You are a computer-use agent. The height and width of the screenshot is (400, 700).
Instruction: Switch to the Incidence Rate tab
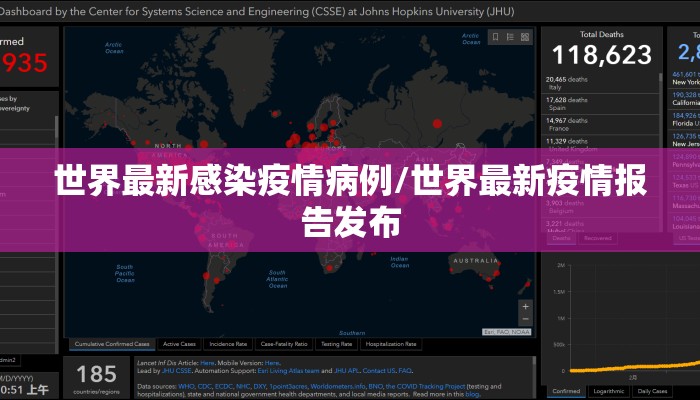(x=228, y=344)
